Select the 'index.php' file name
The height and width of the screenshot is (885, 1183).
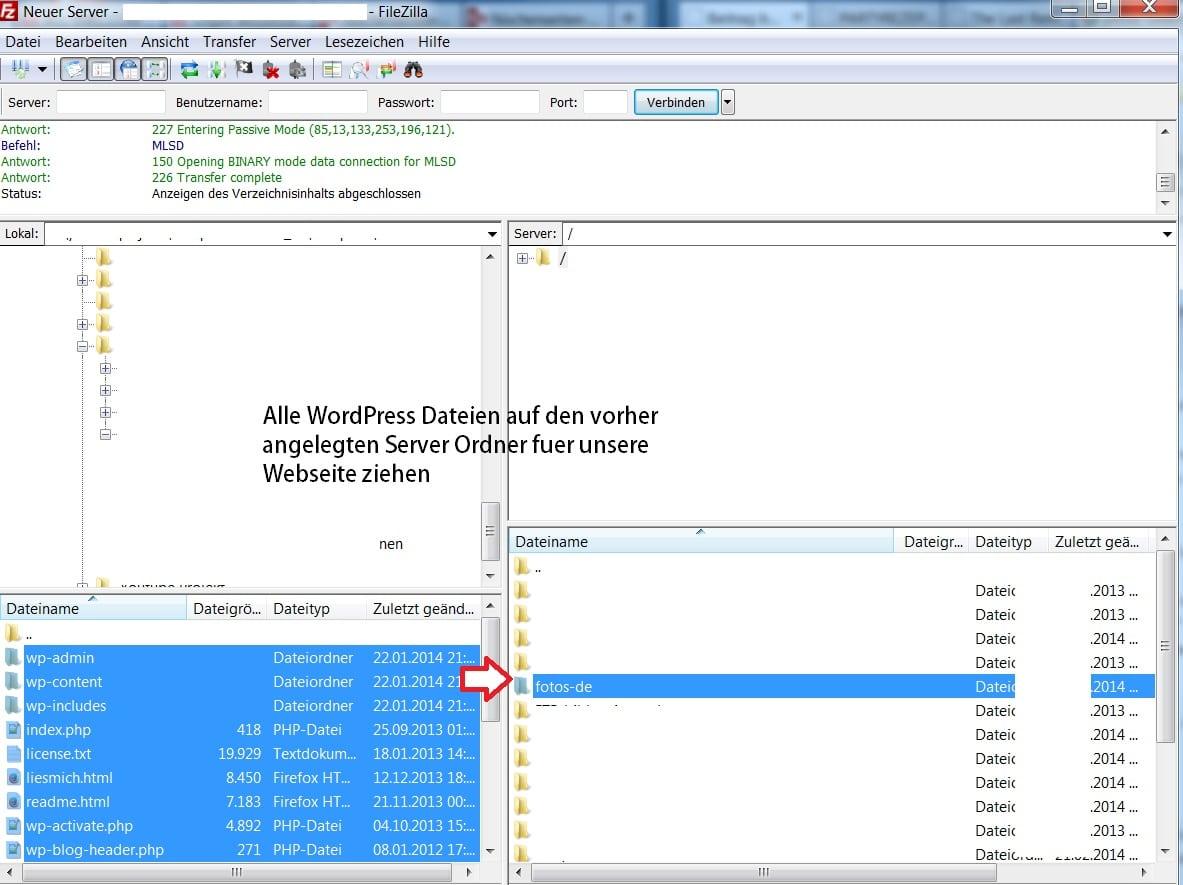pos(58,730)
